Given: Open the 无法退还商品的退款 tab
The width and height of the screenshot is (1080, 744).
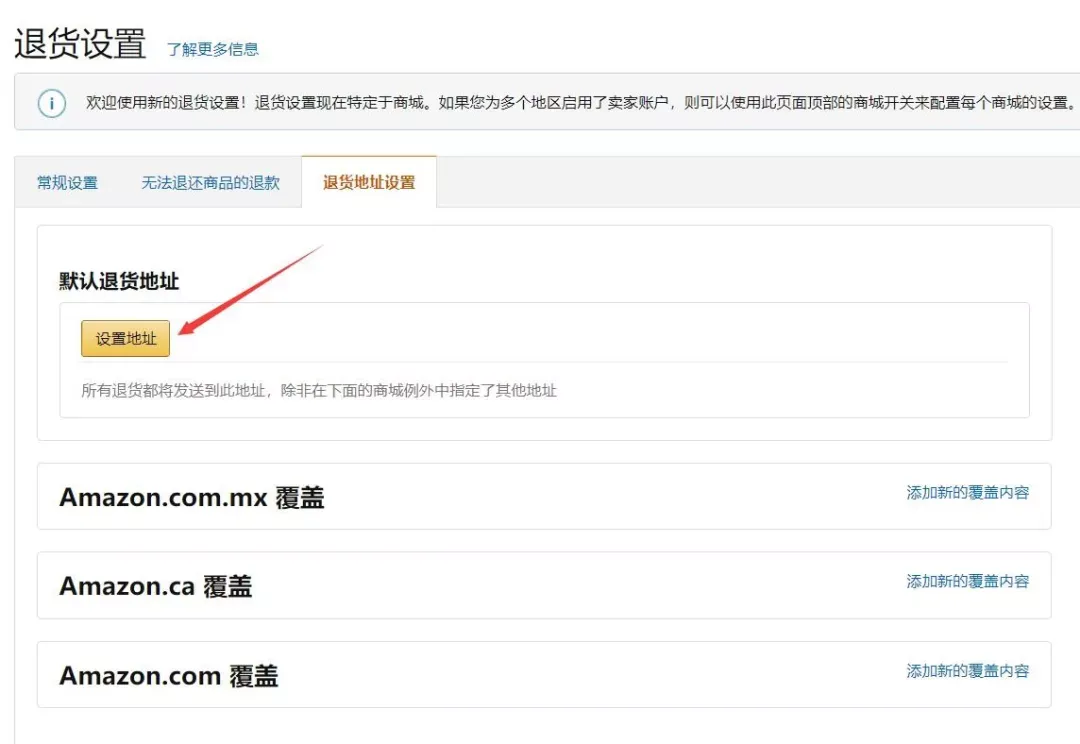Looking at the screenshot, I should pos(210,183).
